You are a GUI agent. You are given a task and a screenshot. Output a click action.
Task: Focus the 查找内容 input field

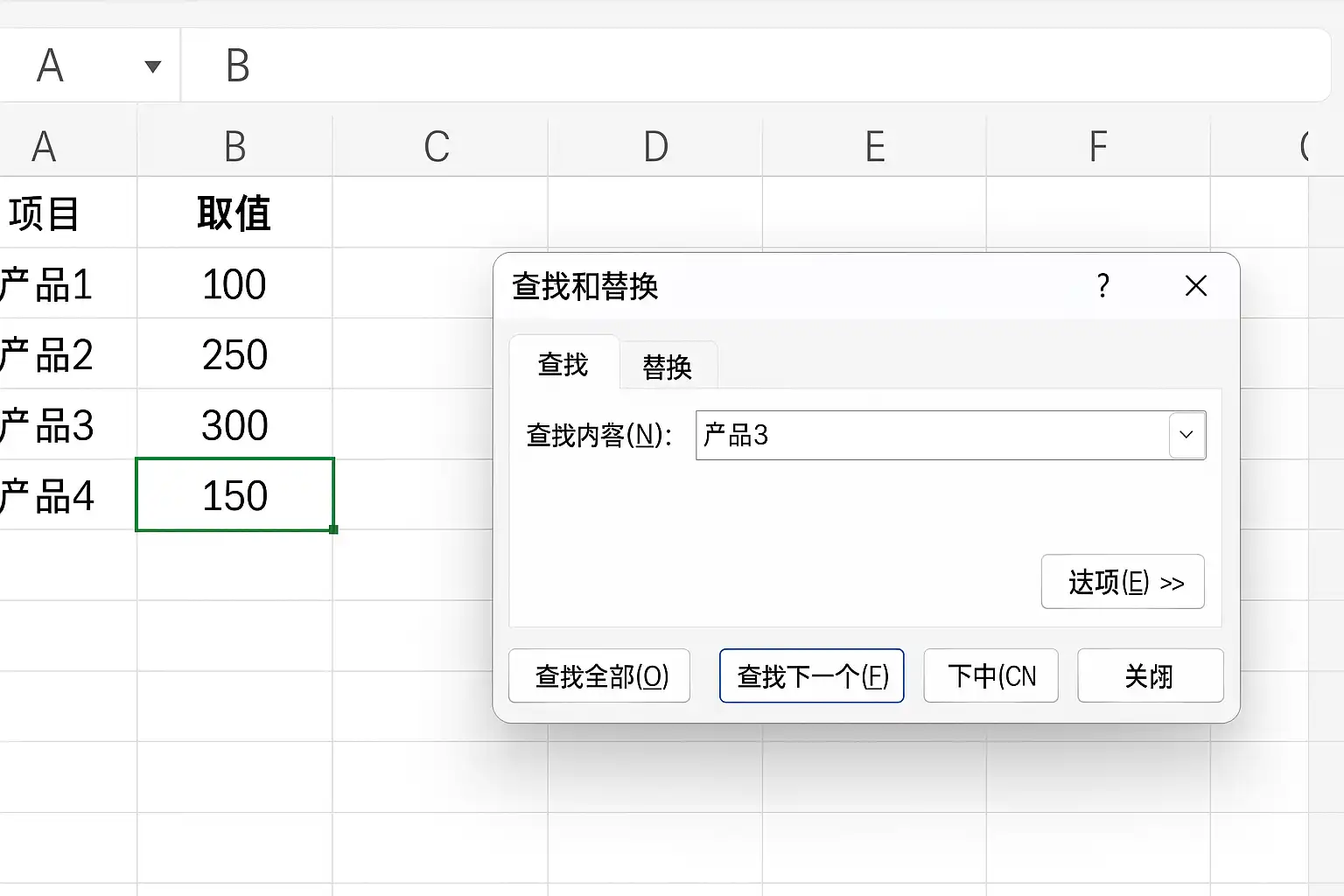(x=933, y=435)
